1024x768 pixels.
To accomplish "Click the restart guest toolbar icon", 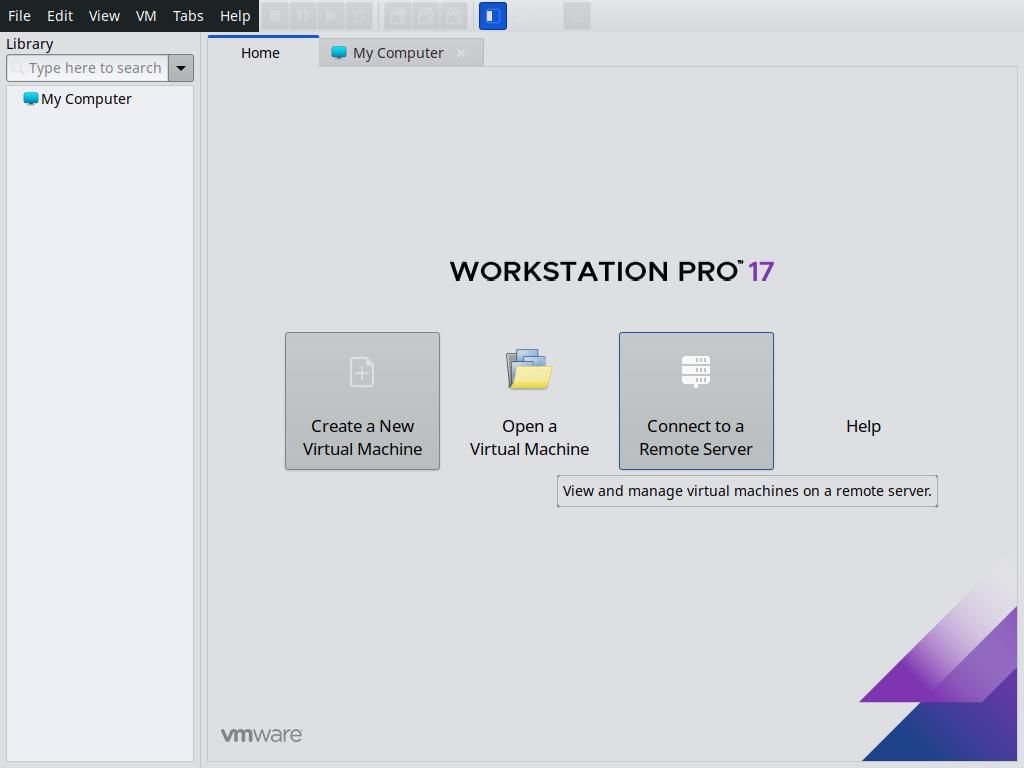I will [359, 16].
